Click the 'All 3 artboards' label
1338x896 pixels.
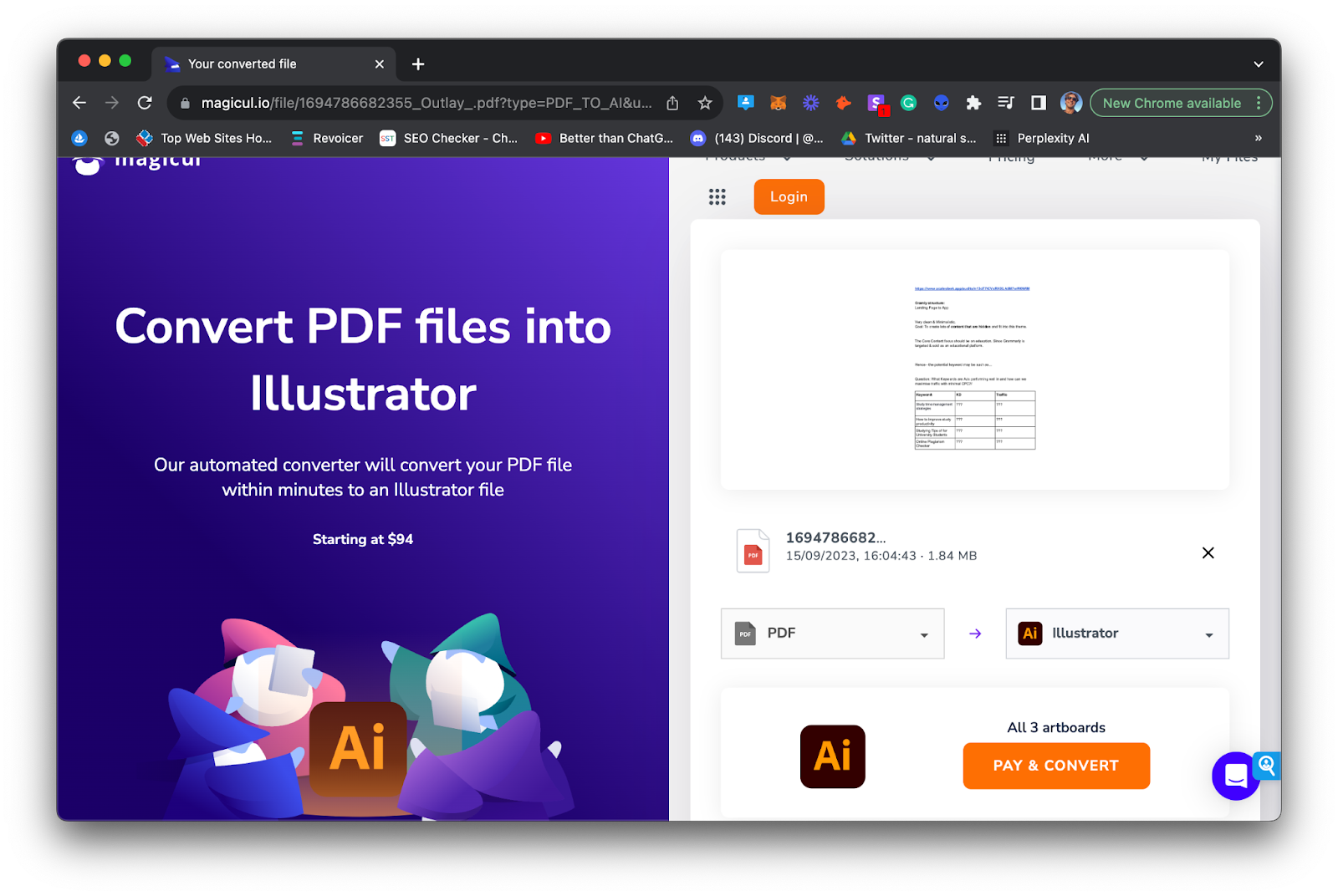coord(1056,727)
